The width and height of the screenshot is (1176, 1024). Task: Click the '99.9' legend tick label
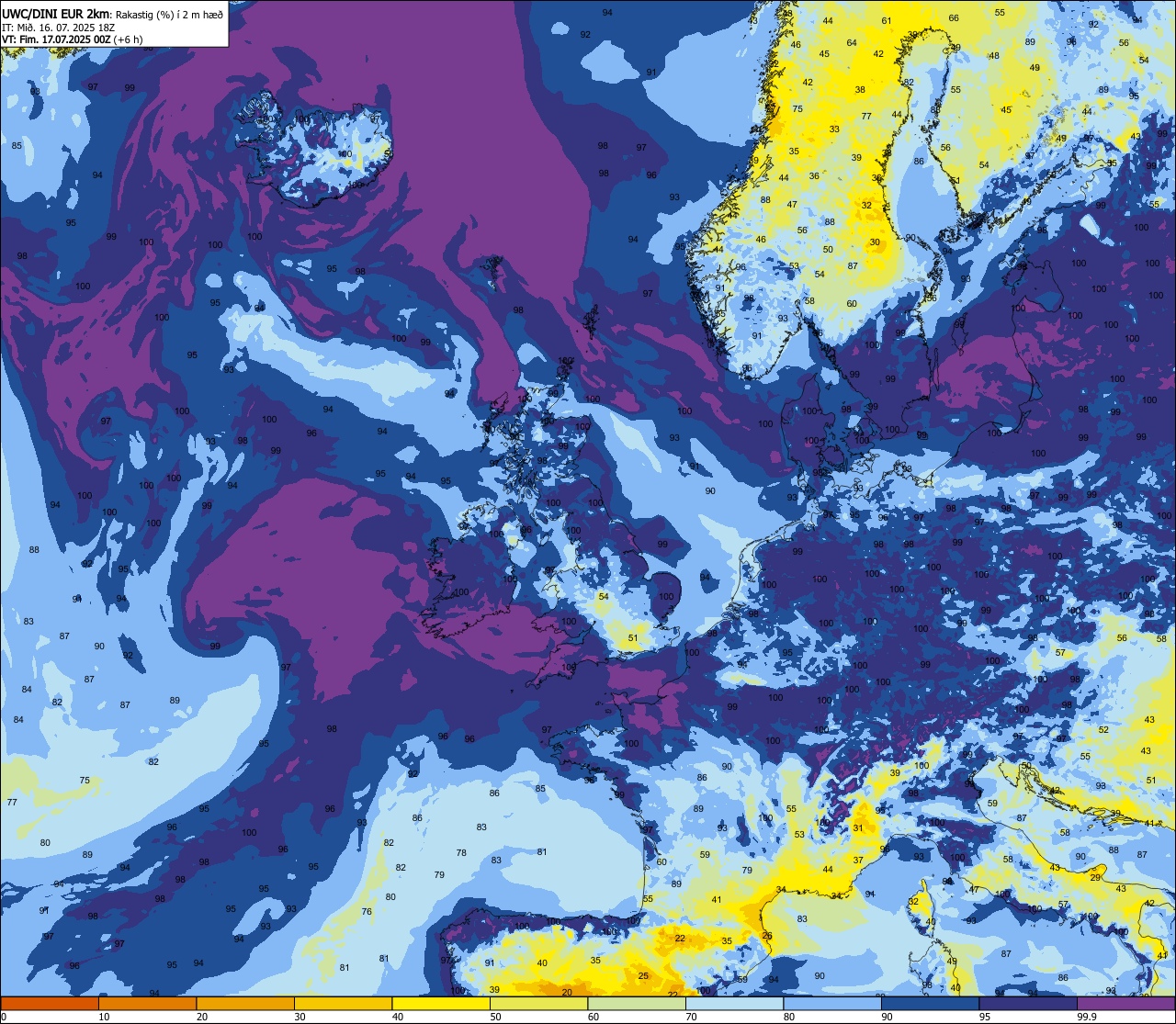pyautogui.click(x=1088, y=1017)
